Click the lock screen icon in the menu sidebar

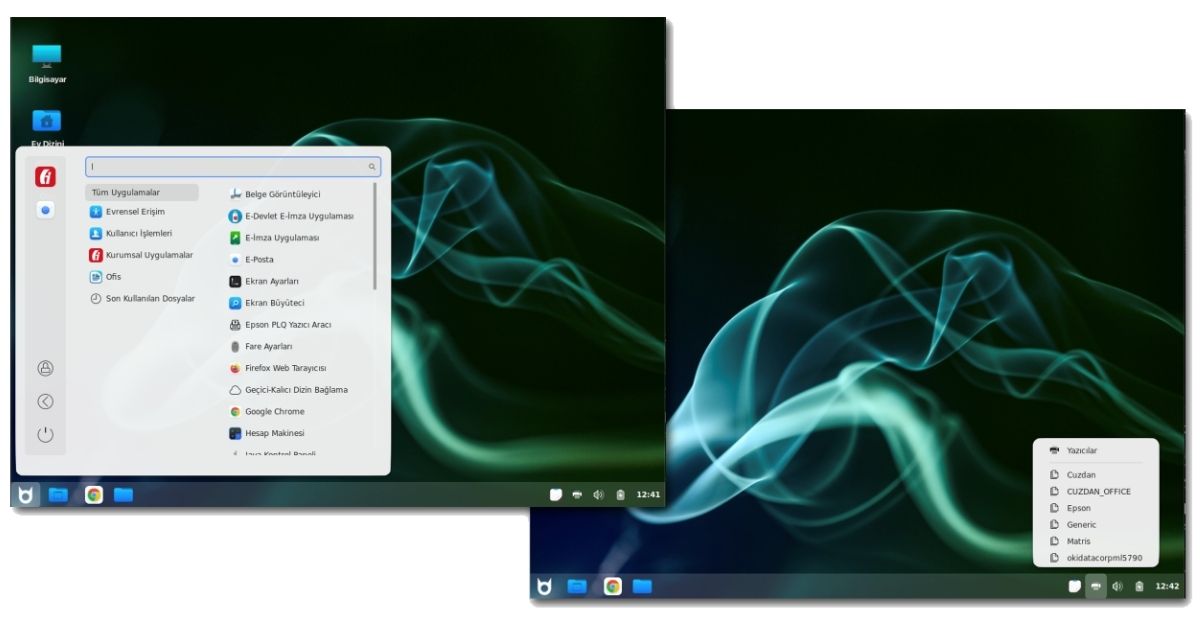(45, 368)
